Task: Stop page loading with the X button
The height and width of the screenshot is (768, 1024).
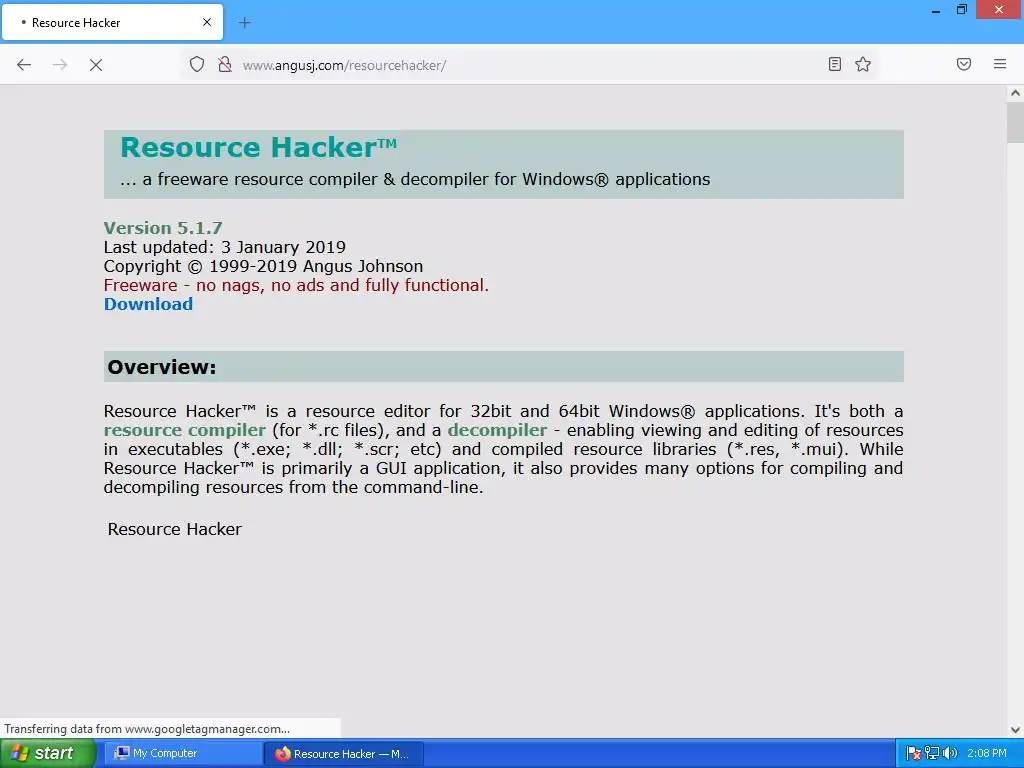Action: click(x=96, y=65)
